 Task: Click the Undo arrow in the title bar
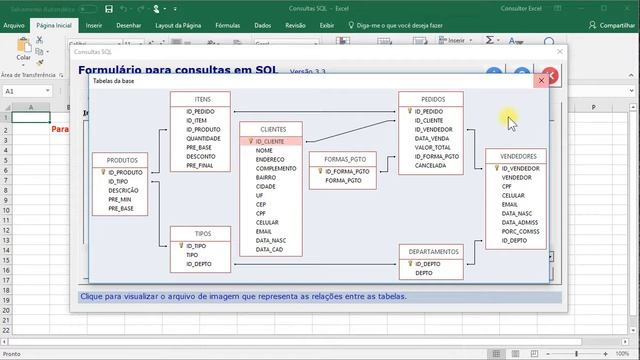(124, 9)
